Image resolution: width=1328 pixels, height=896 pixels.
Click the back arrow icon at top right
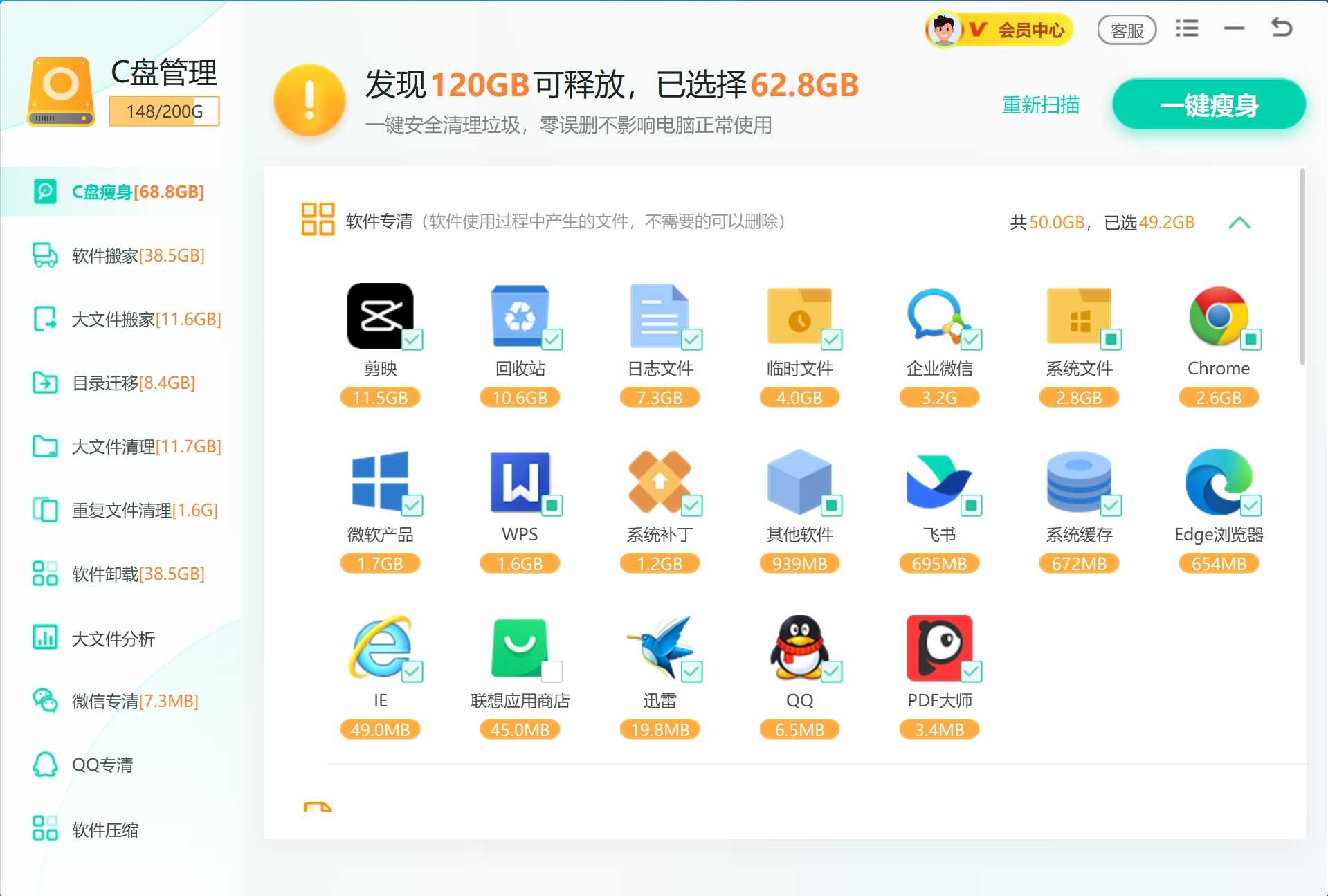pyautogui.click(x=1282, y=28)
